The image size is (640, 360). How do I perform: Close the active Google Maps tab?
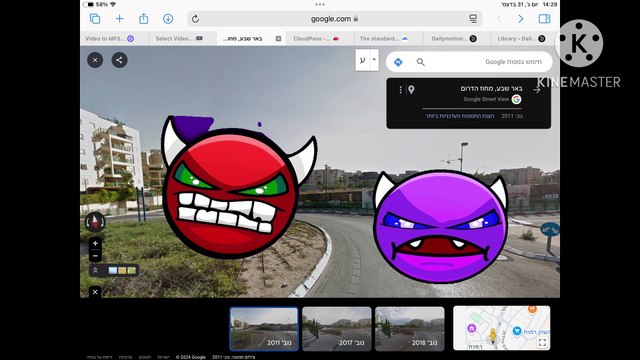pos(278,39)
